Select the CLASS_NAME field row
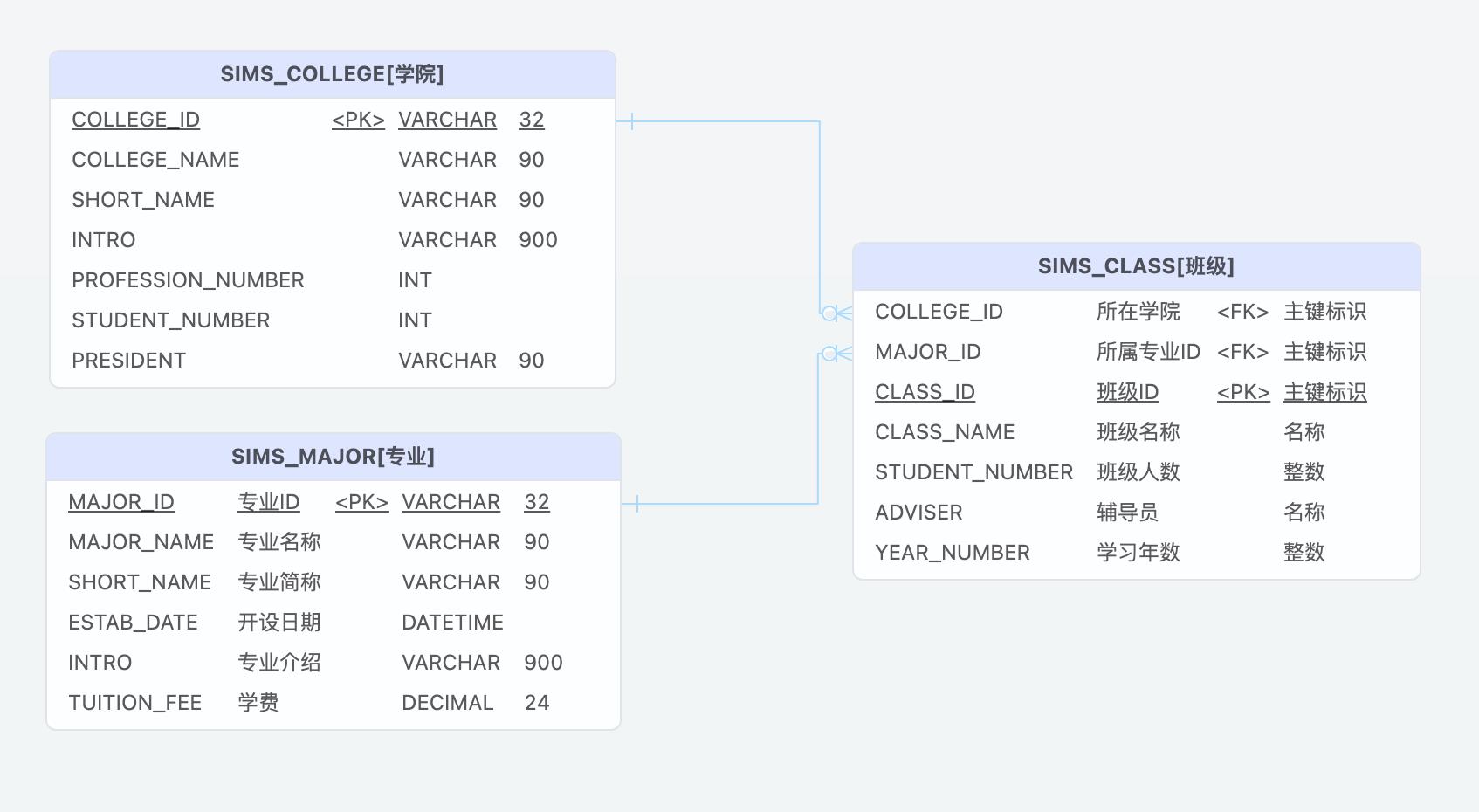This screenshot has width=1479, height=812. 945,432
